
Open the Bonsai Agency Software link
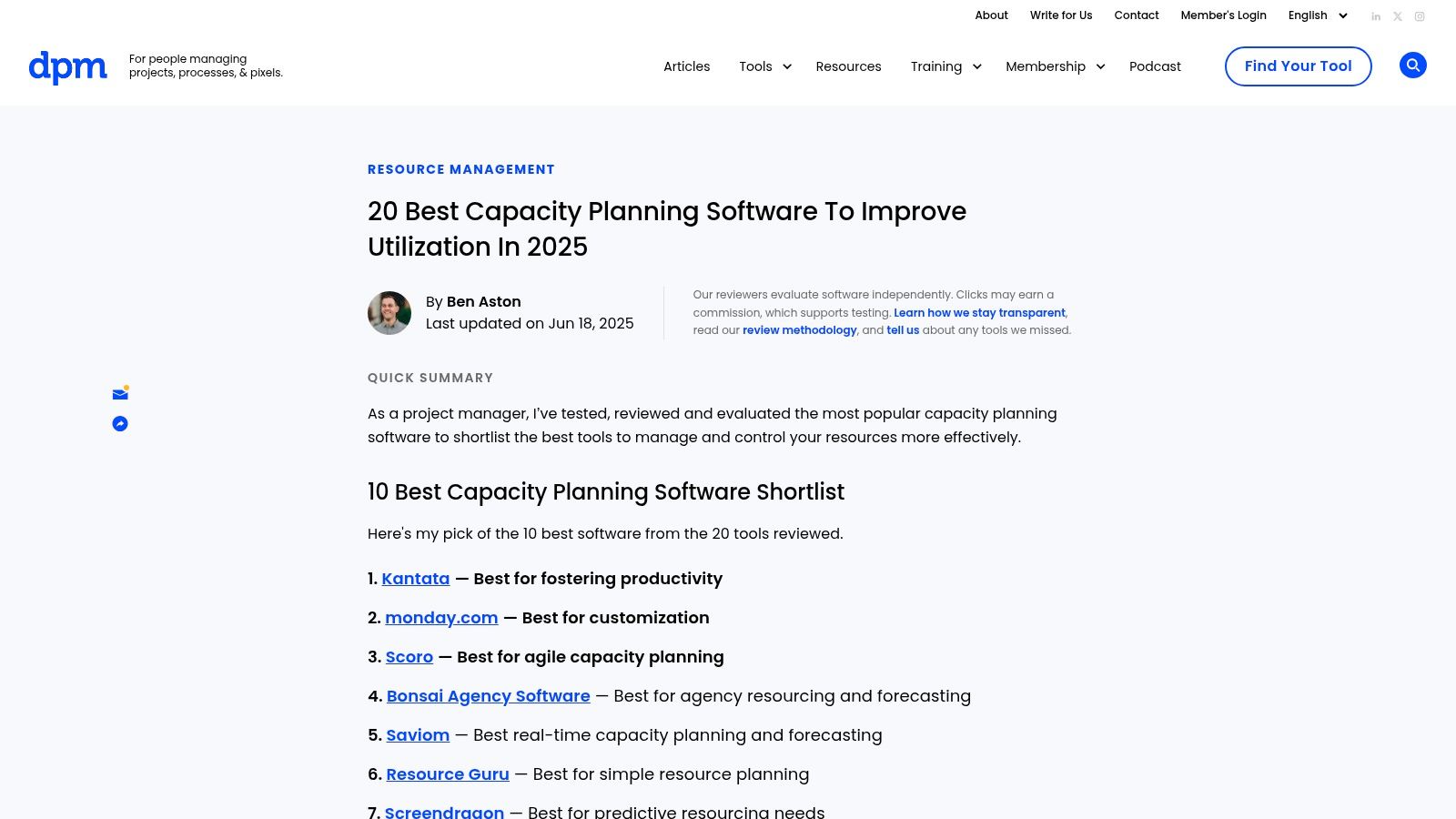click(489, 696)
